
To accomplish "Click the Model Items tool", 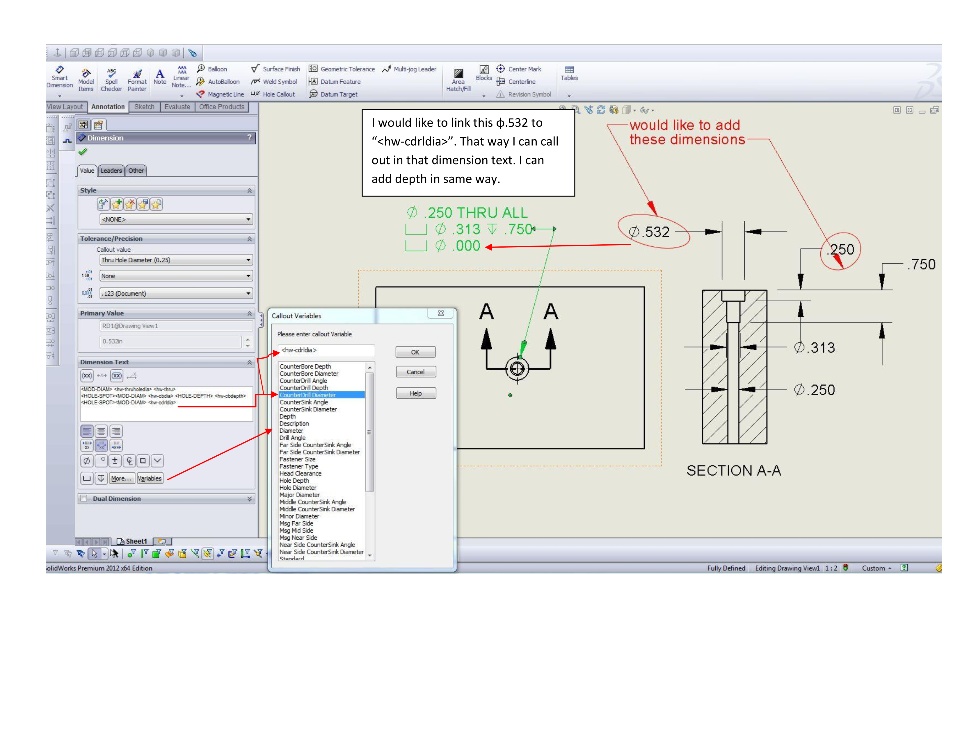I will (x=86, y=80).
